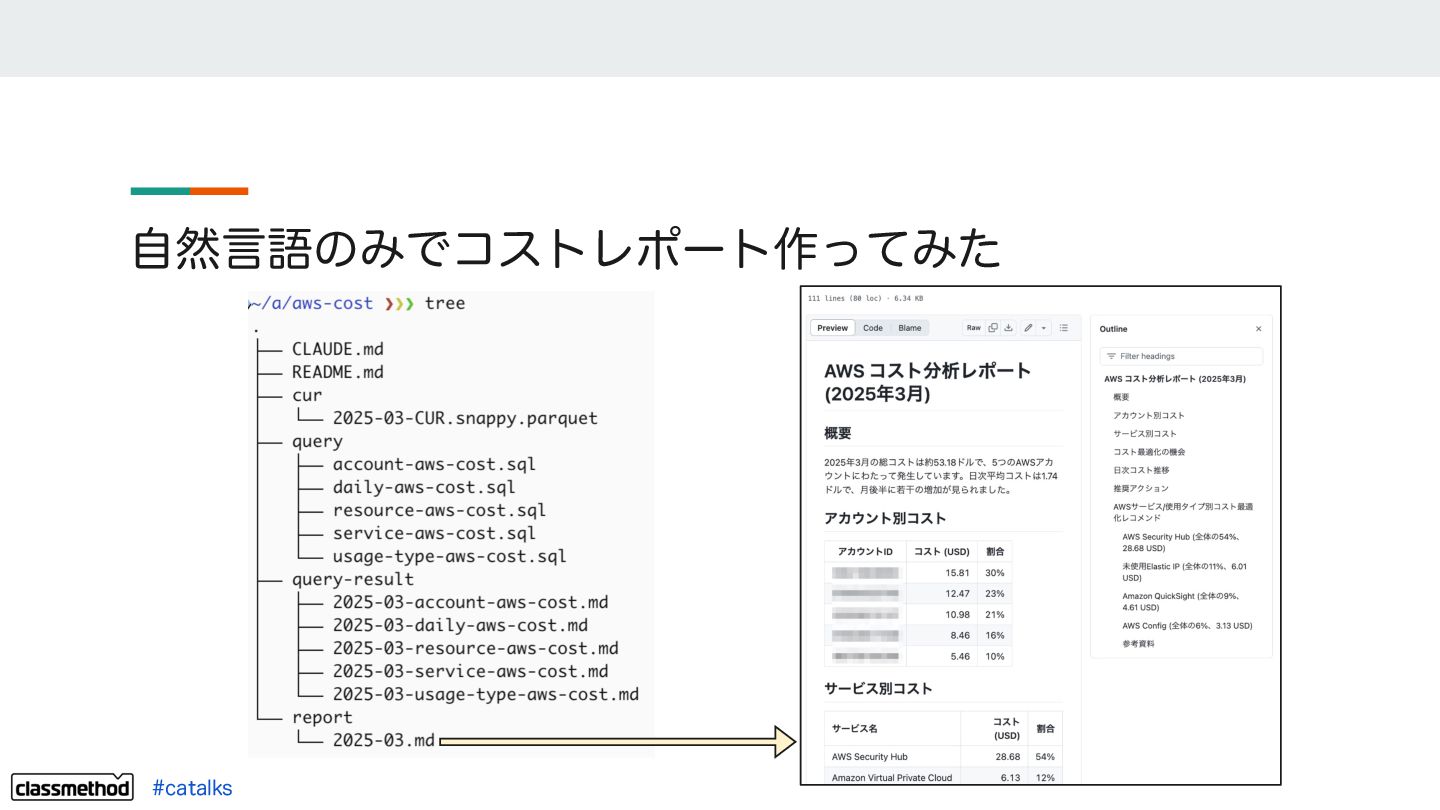Viewport: 1440px width, 810px height.
Task: Open Amazon QuickSight (全体の9%) outline entry
Action: pyautogui.click(x=1180, y=601)
